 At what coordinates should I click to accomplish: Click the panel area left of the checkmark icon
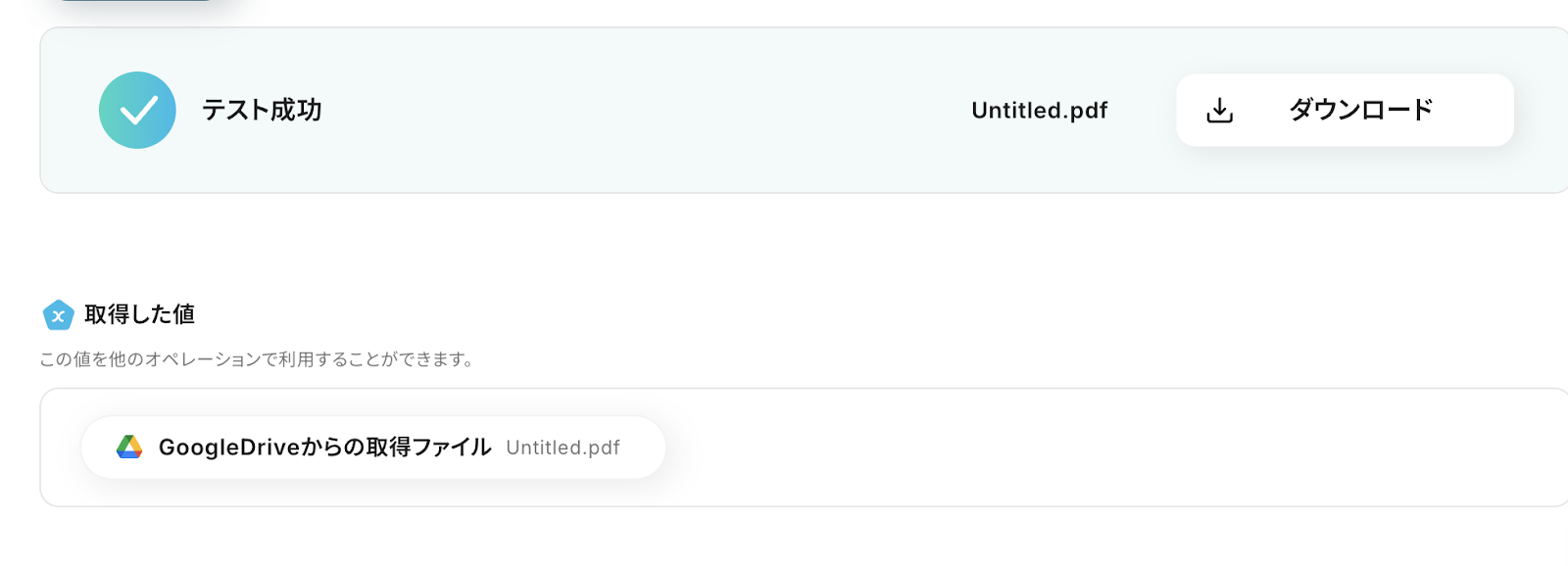[69, 110]
